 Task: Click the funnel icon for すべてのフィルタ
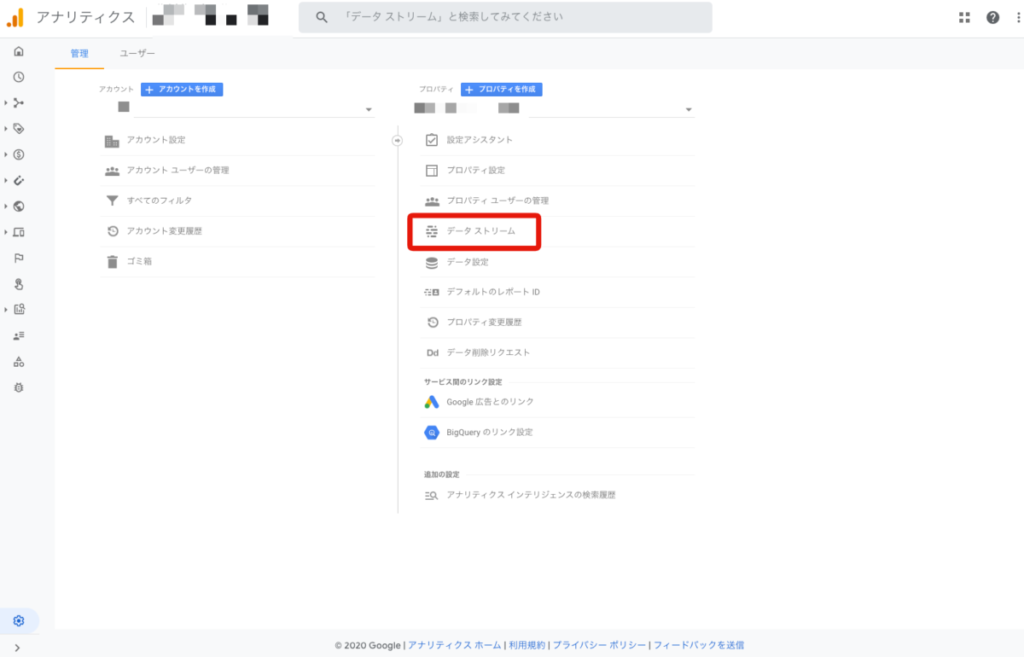(112, 200)
